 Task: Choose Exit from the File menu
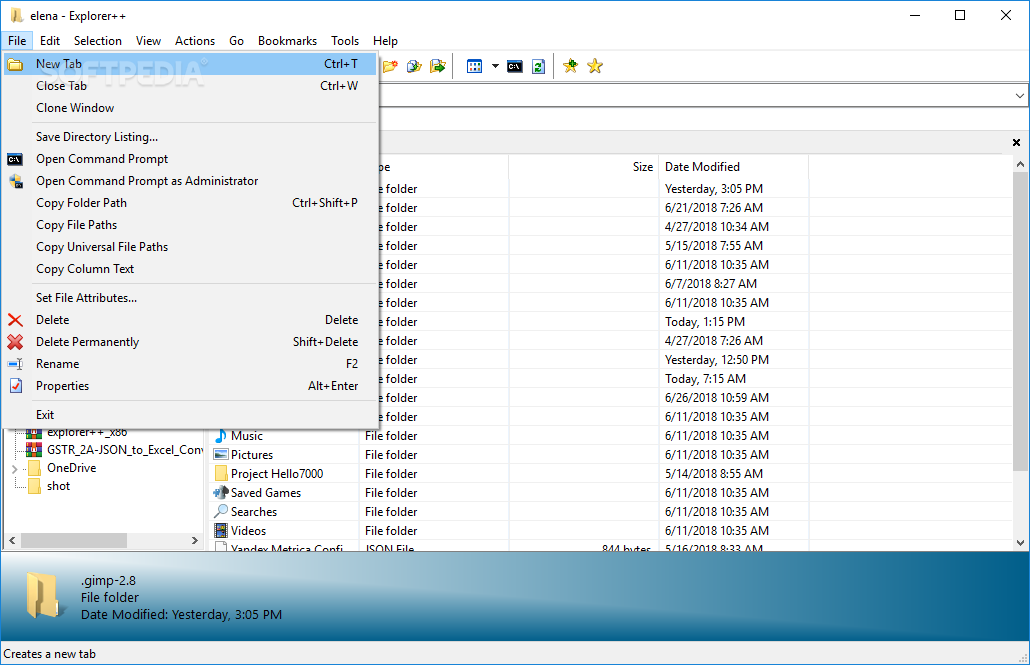coord(190,415)
